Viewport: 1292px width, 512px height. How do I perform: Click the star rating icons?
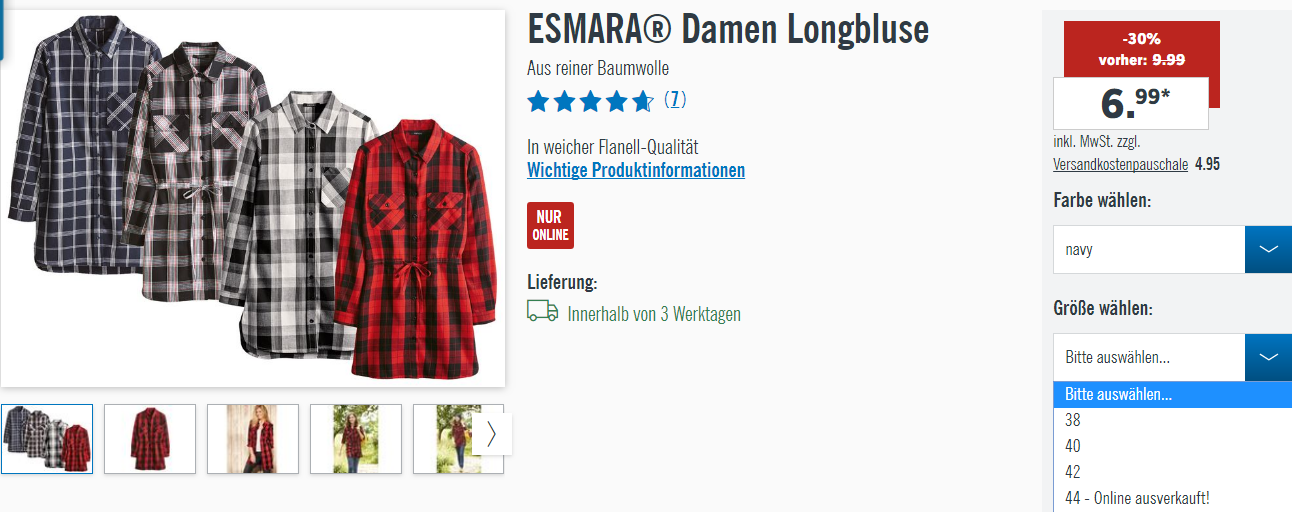(x=590, y=100)
